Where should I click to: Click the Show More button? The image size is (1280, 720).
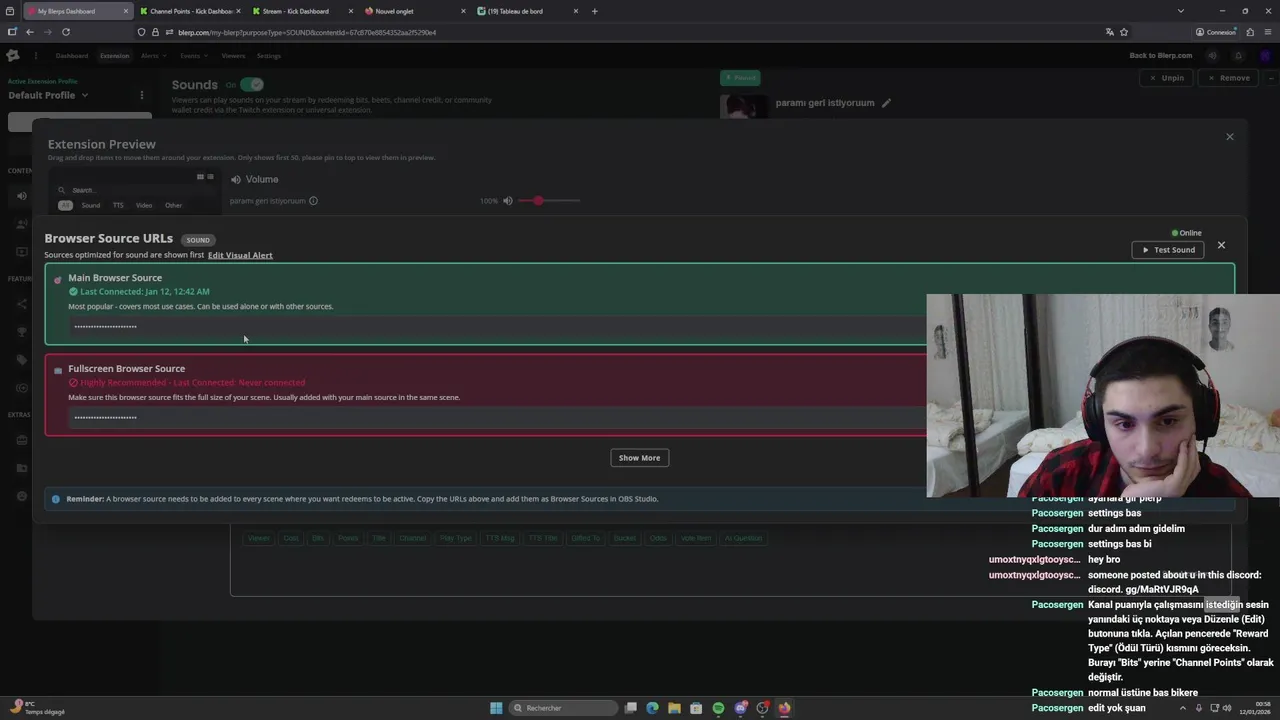[639, 458]
